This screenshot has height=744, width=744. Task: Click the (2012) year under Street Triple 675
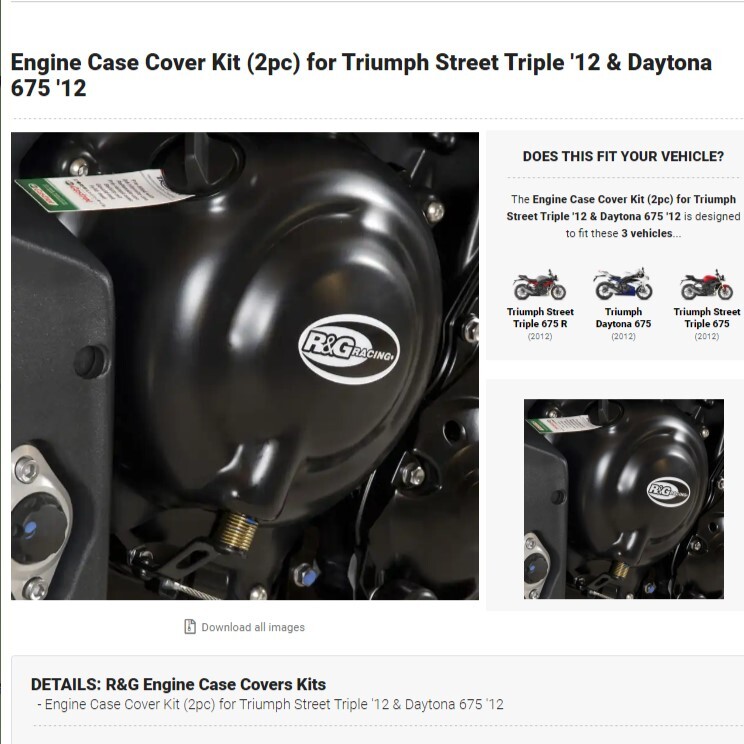tap(707, 336)
